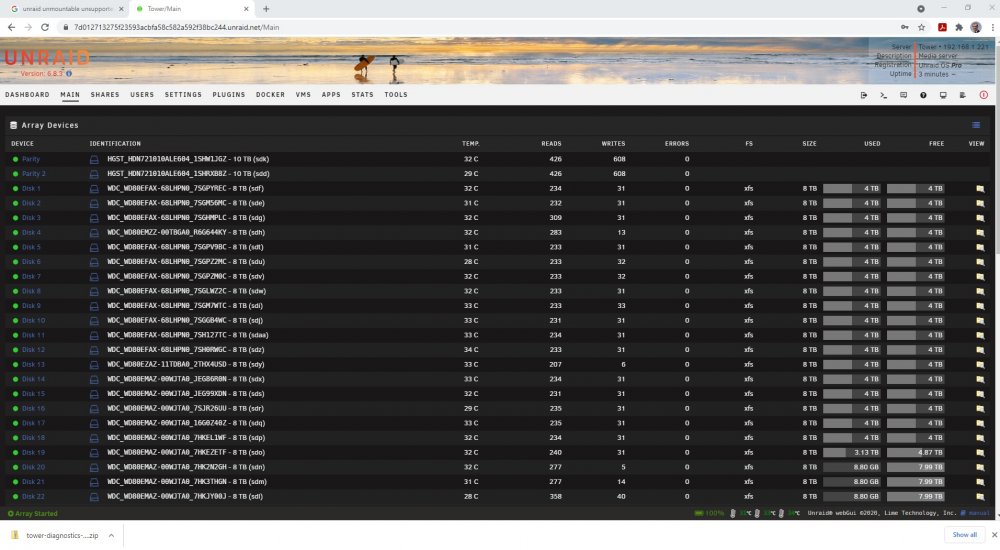
Task: Click the Array Devices section header icon
Action: pyautogui.click(x=13, y=125)
